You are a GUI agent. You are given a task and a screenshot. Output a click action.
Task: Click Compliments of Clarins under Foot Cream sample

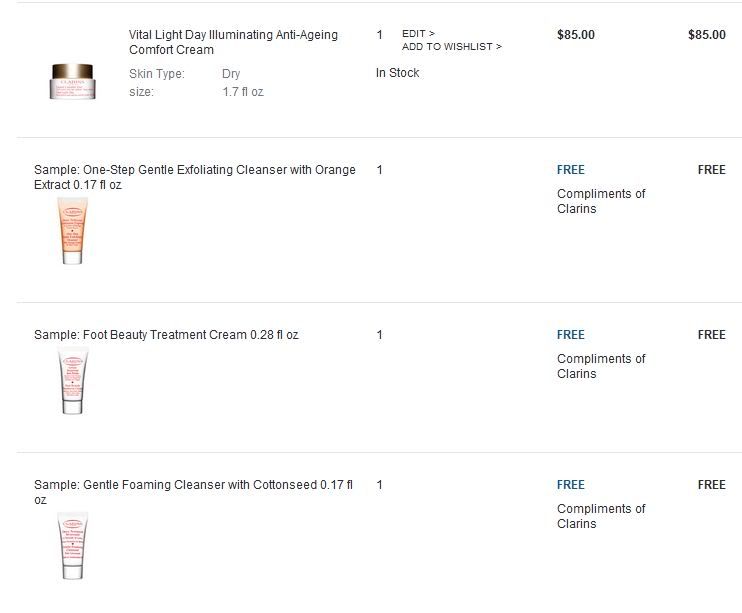pyautogui.click(x=601, y=366)
